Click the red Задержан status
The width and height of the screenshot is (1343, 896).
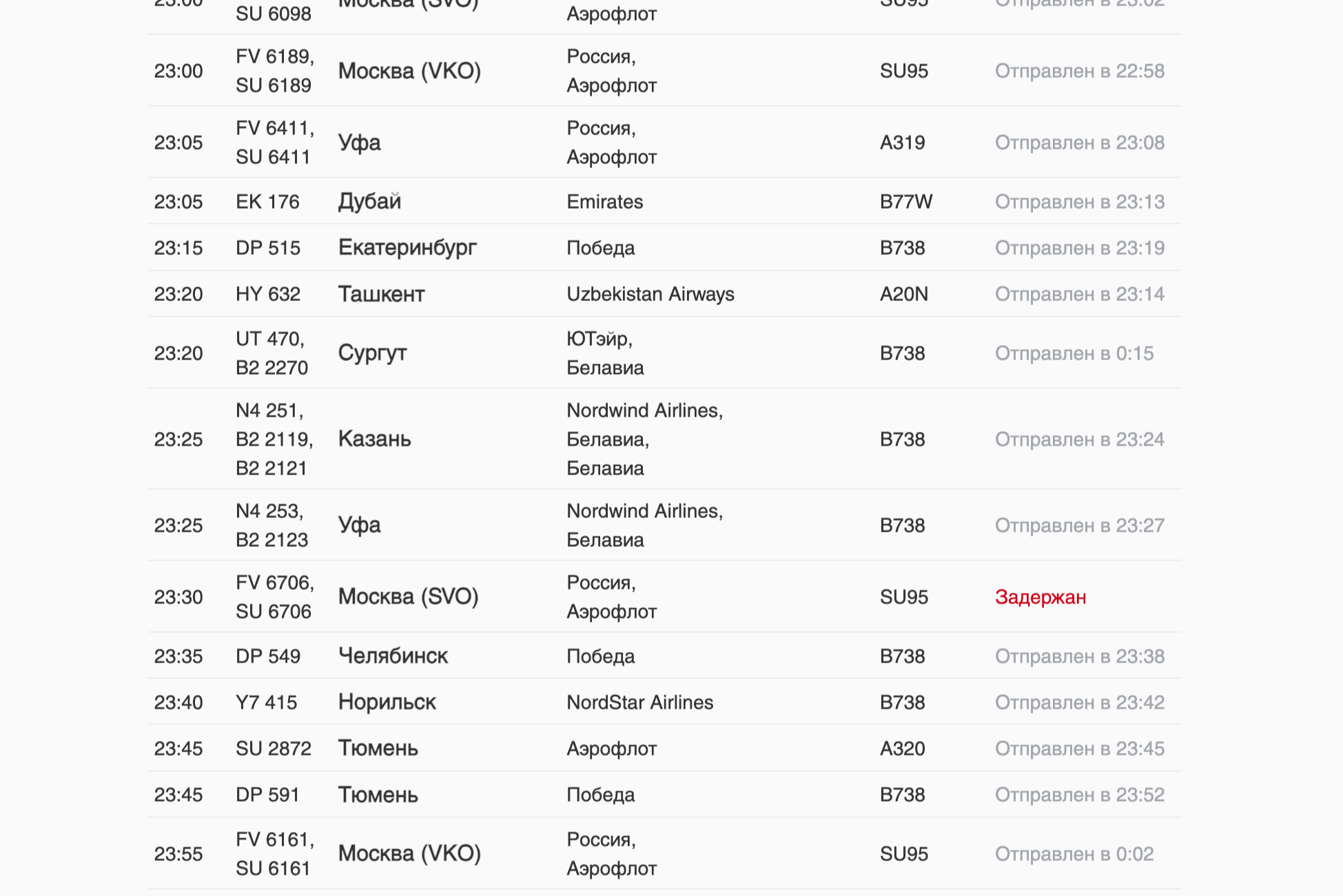pyautogui.click(x=1040, y=597)
